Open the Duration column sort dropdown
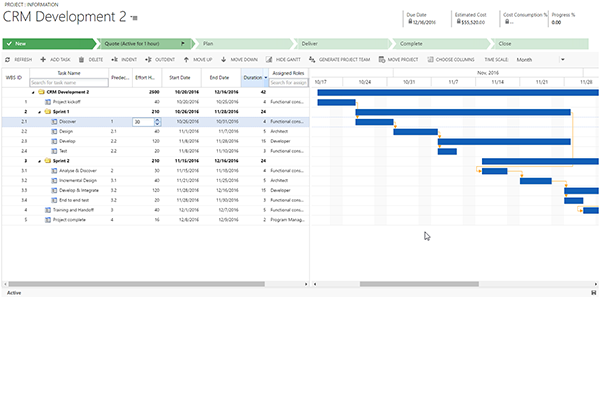Viewport: 600px width, 420px height. click(266, 78)
